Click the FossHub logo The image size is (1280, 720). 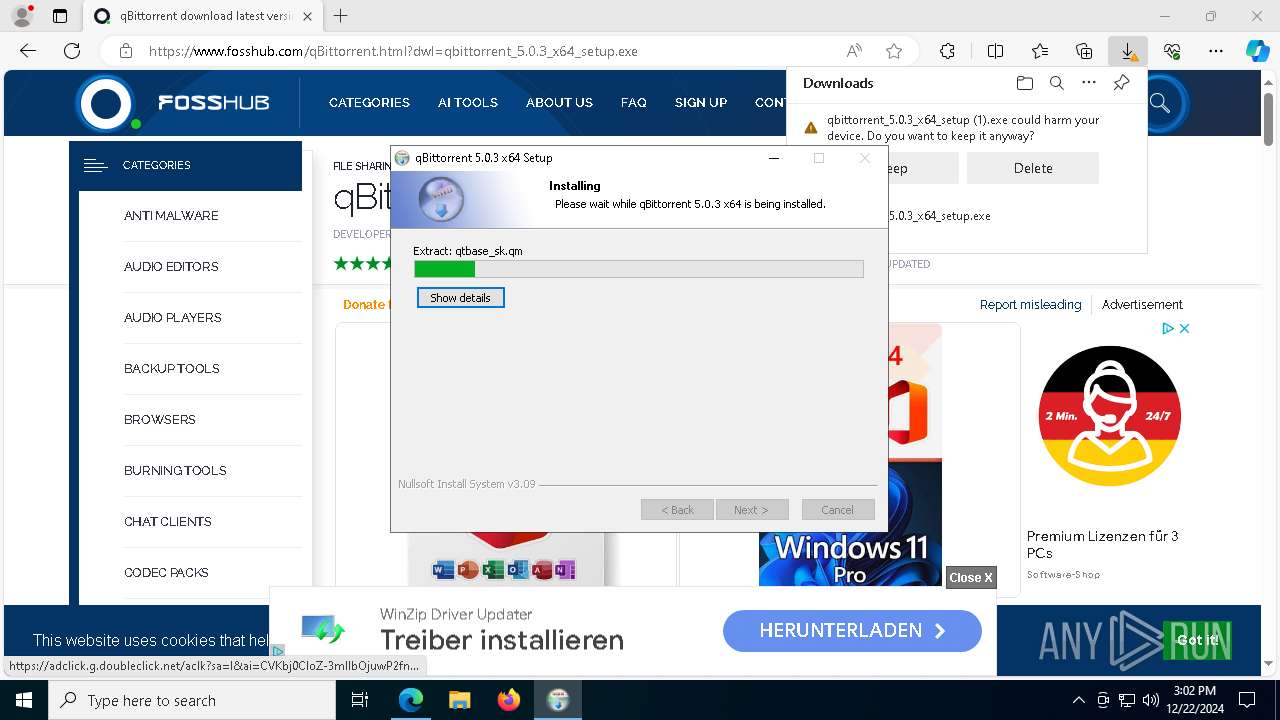(173, 102)
